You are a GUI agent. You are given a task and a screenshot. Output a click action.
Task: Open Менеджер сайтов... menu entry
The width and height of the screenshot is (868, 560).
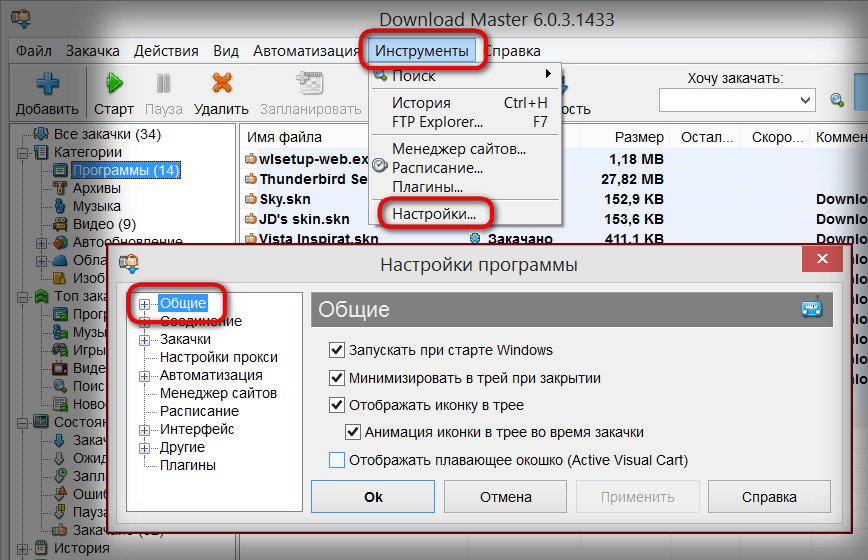pos(459,149)
